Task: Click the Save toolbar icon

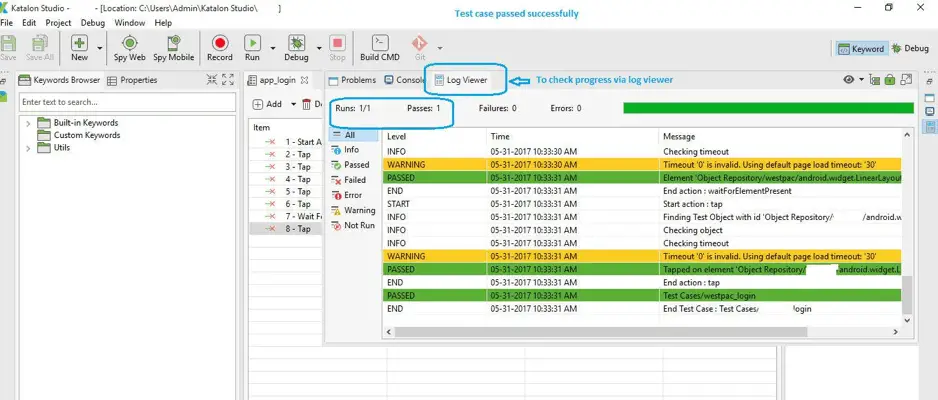Action: pos(8,47)
